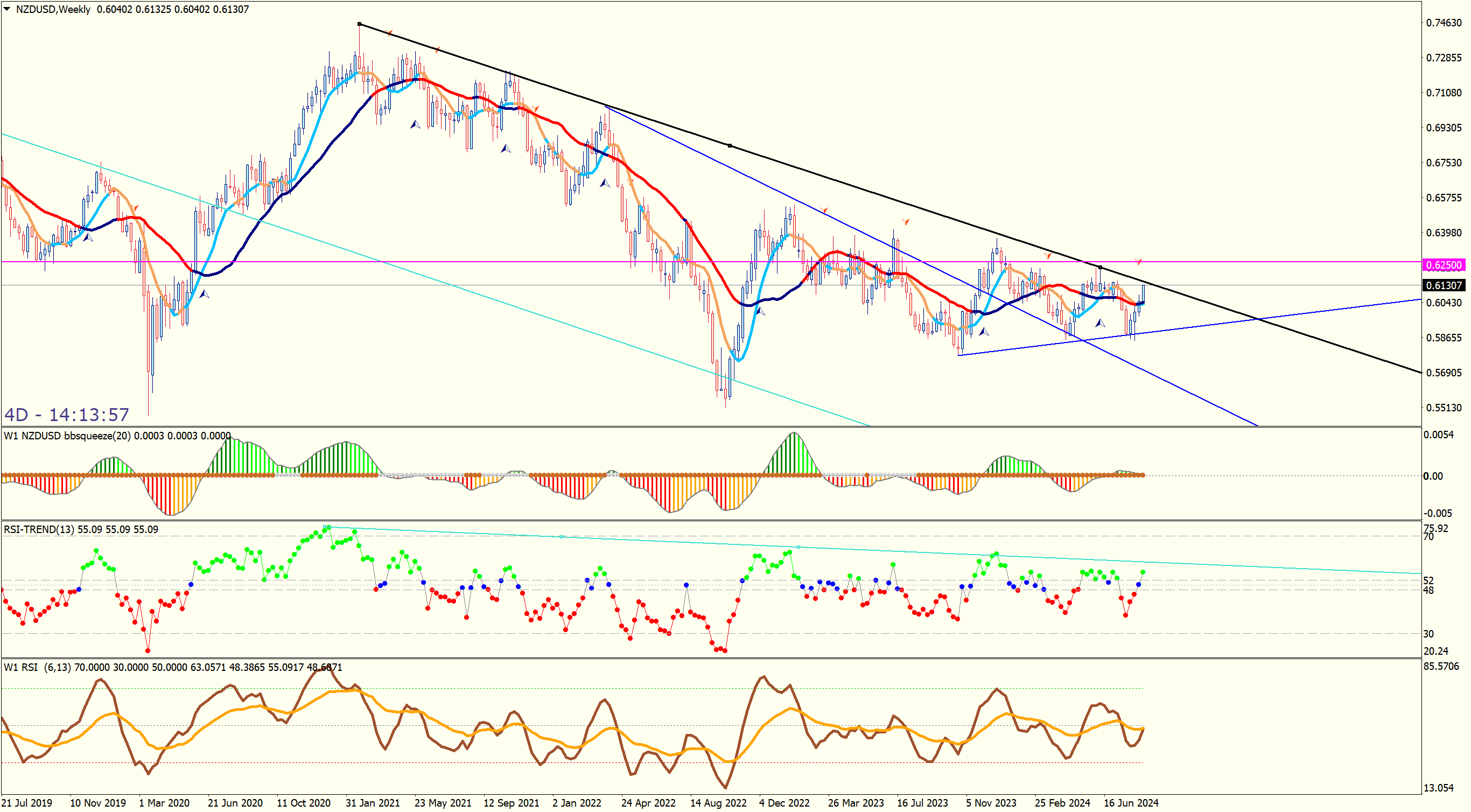Select the cyan RSI trendline's leftmost anchor square
Image resolution: width=1471 pixels, height=812 pixels.
(325, 527)
